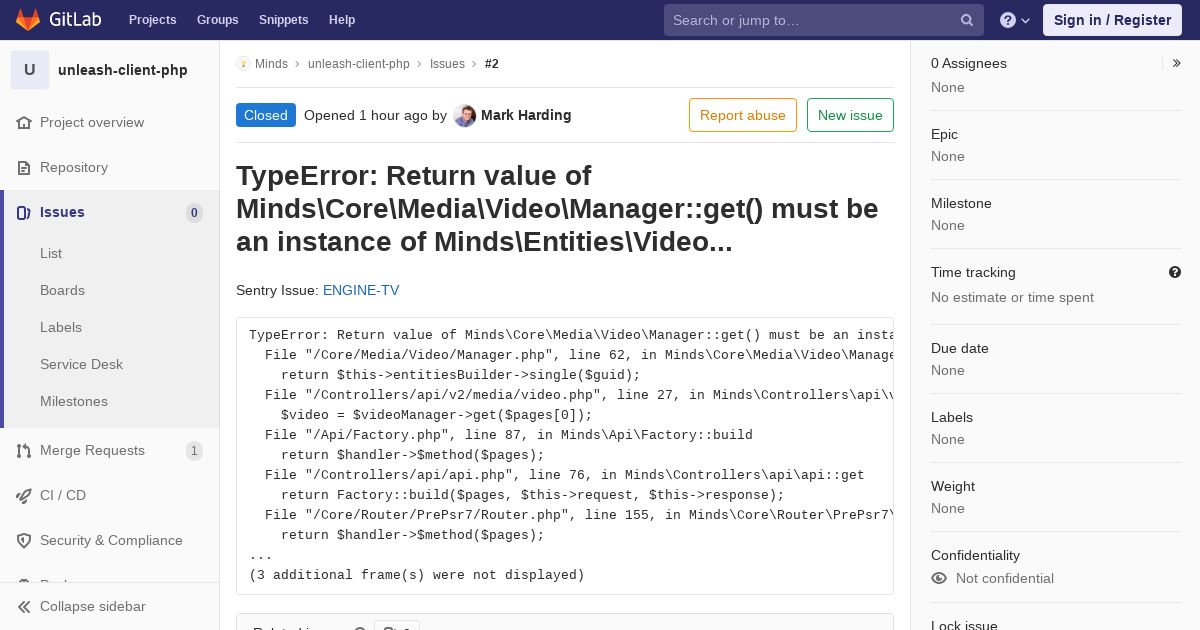
Task: Click the Epic label in sidebar
Action: (944, 134)
